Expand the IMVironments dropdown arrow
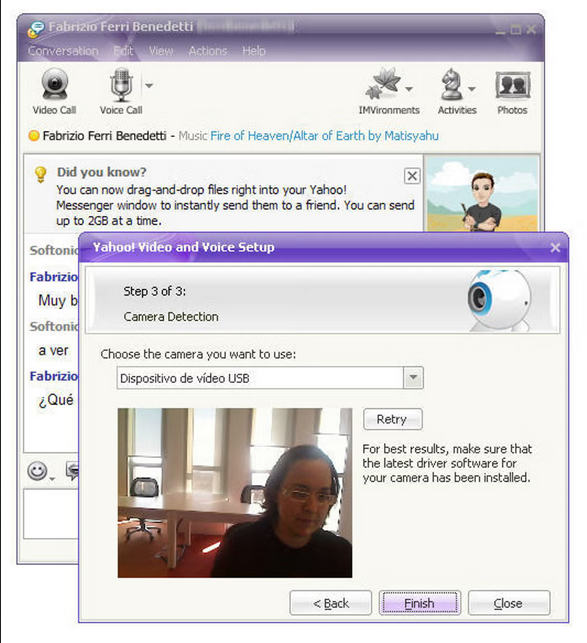This screenshot has height=643, width=587. pos(409,89)
